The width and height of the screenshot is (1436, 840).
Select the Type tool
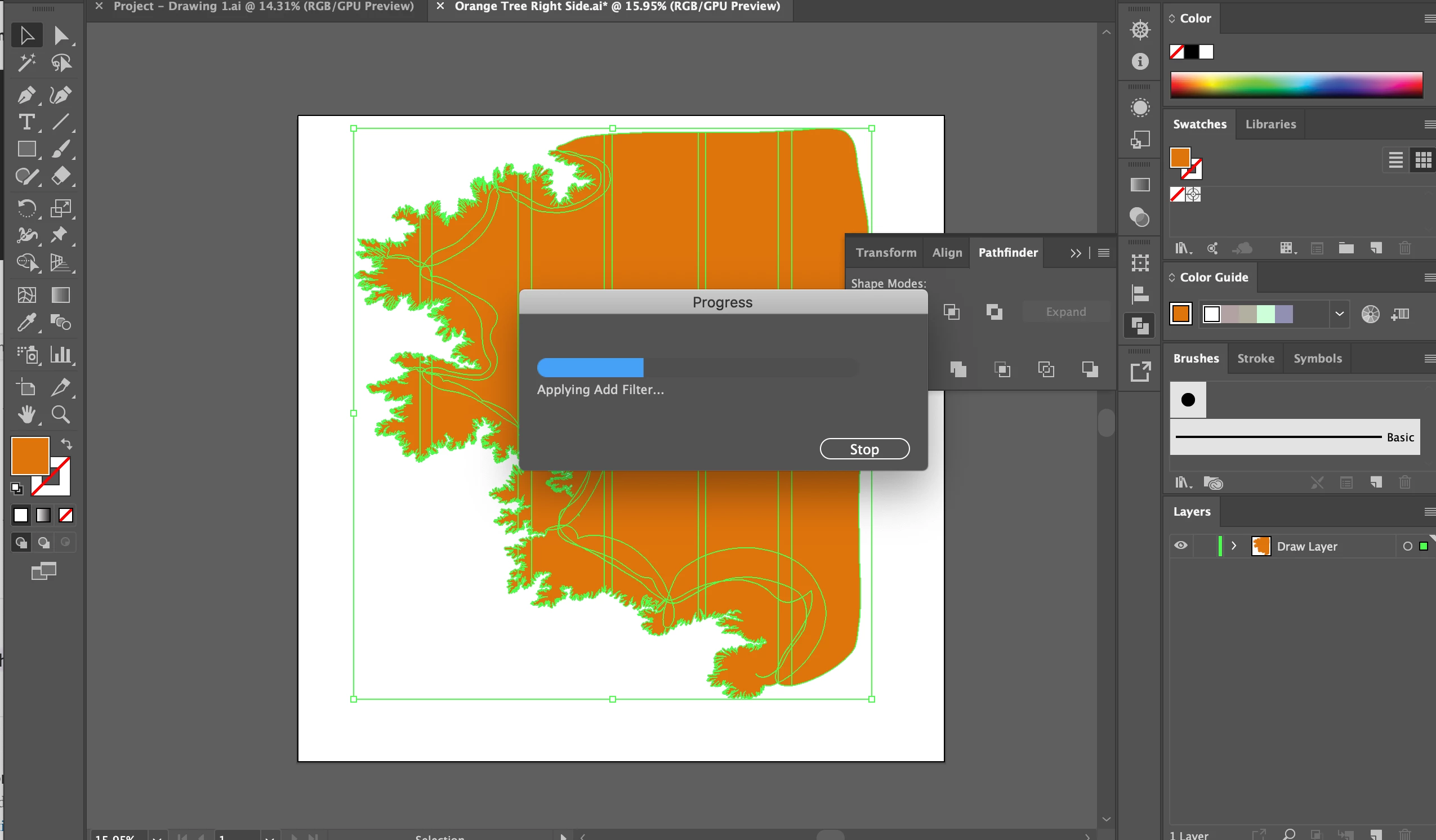(x=26, y=122)
